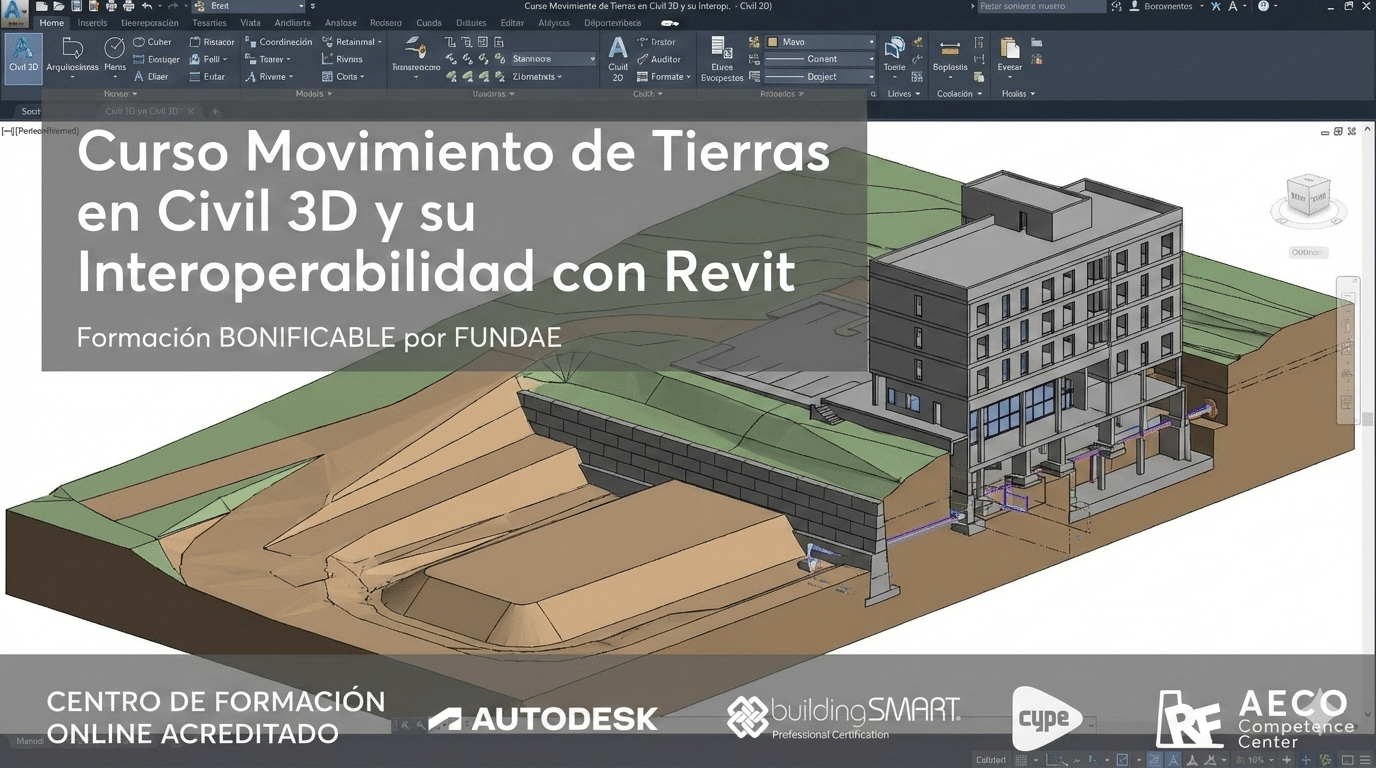Image resolution: width=1376 pixels, height=768 pixels.
Task: Click the Rivnss graph tool icon
Action: 327,60
